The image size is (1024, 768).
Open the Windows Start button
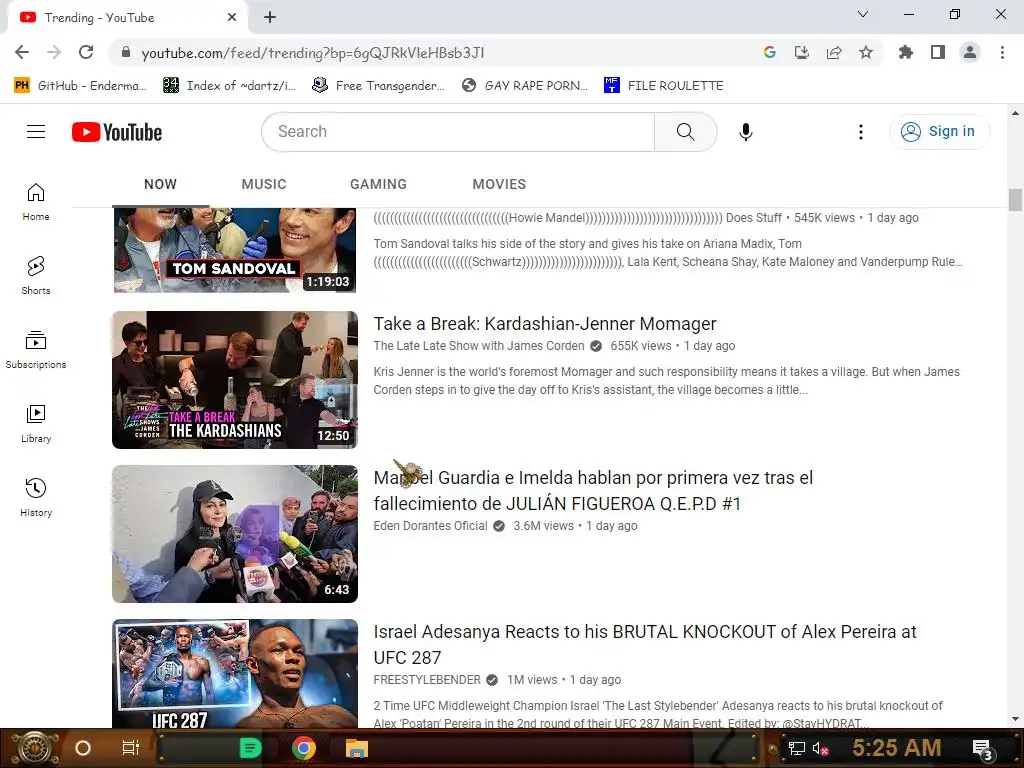coord(35,748)
